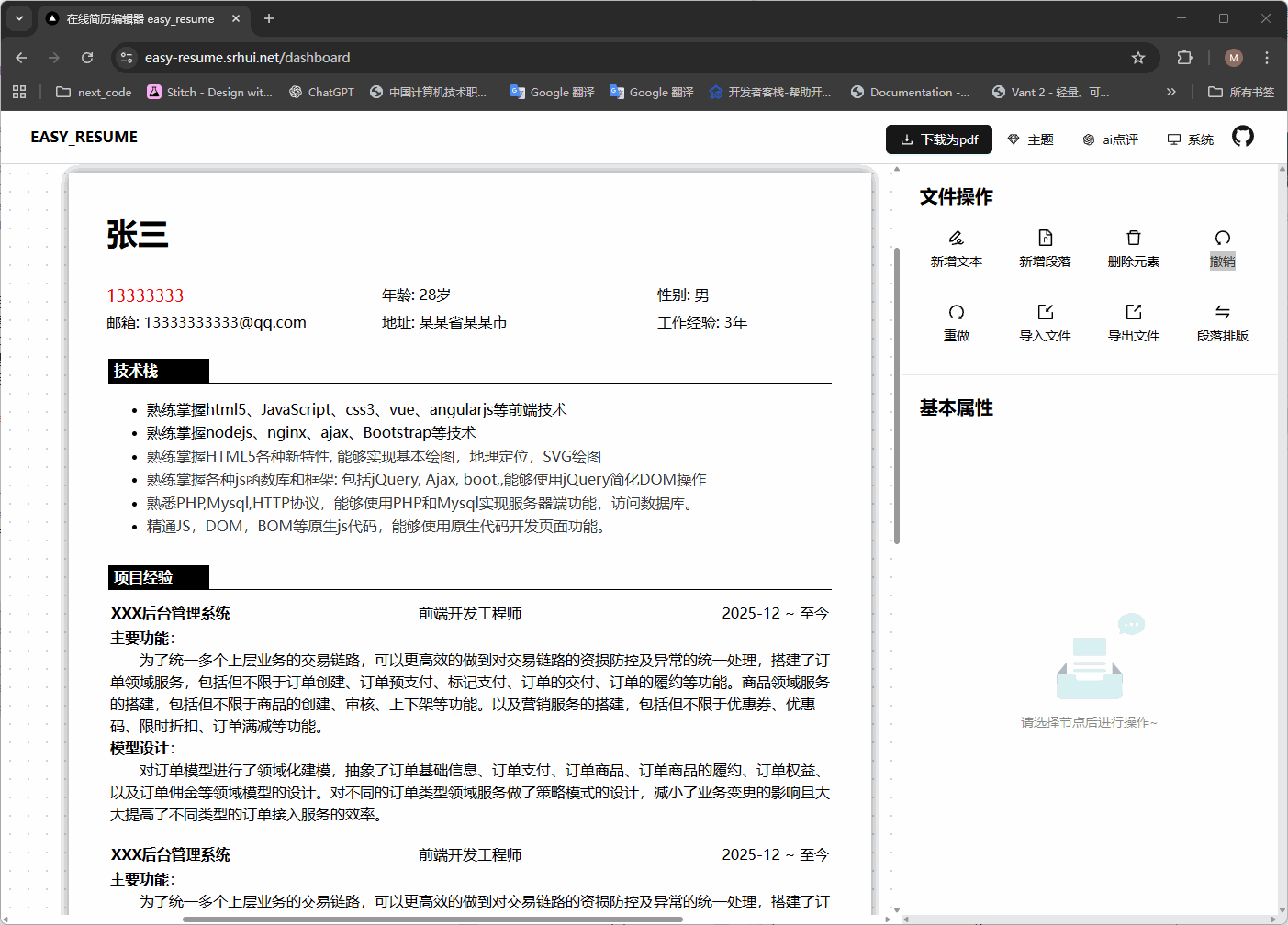Image resolution: width=1288 pixels, height=925 pixels.
Task: Open the Chrome apps grid icon
Action: click(x=19, y=92)
